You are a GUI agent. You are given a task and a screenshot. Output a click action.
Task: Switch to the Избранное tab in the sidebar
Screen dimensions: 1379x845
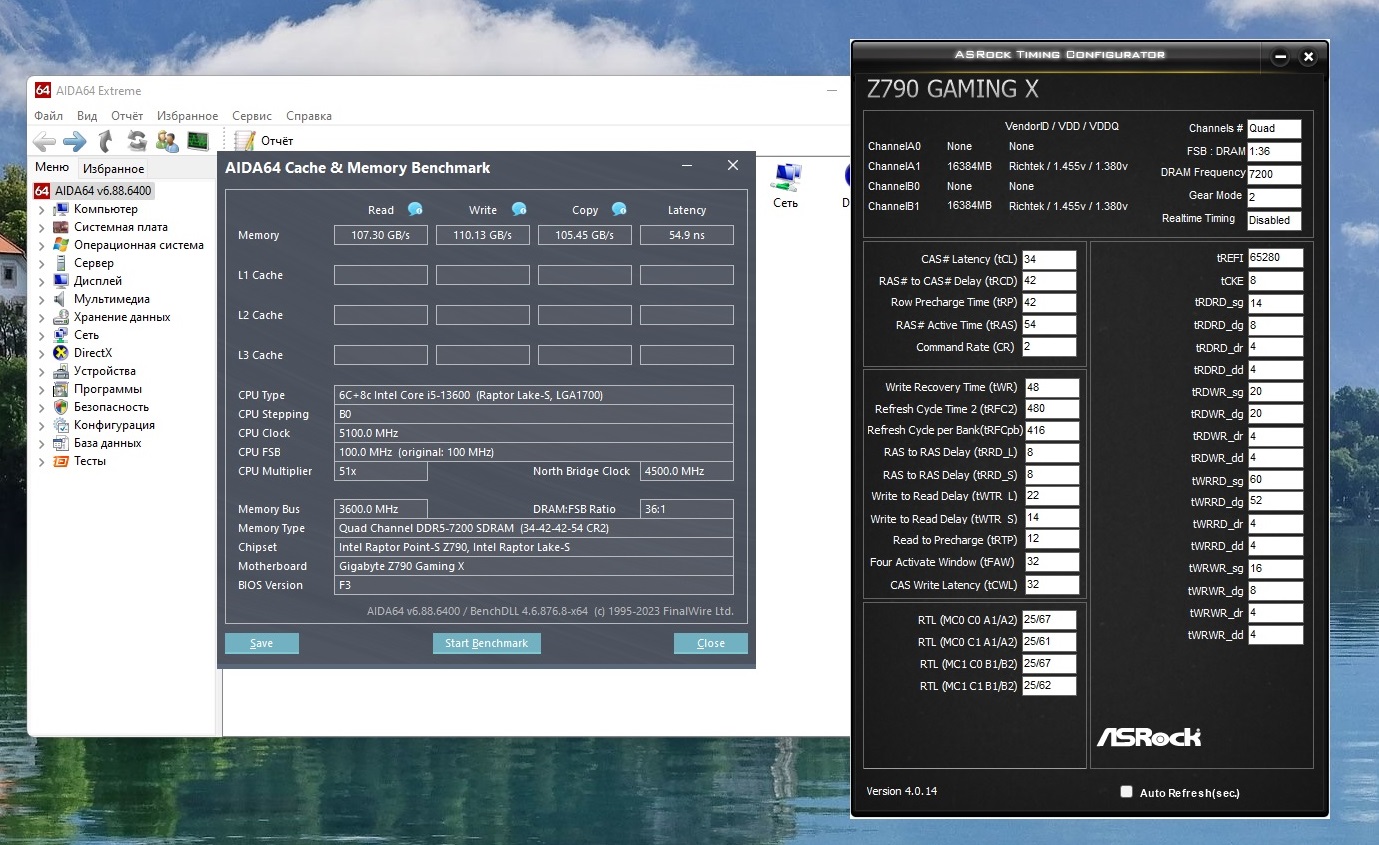(x=114, y=169)
